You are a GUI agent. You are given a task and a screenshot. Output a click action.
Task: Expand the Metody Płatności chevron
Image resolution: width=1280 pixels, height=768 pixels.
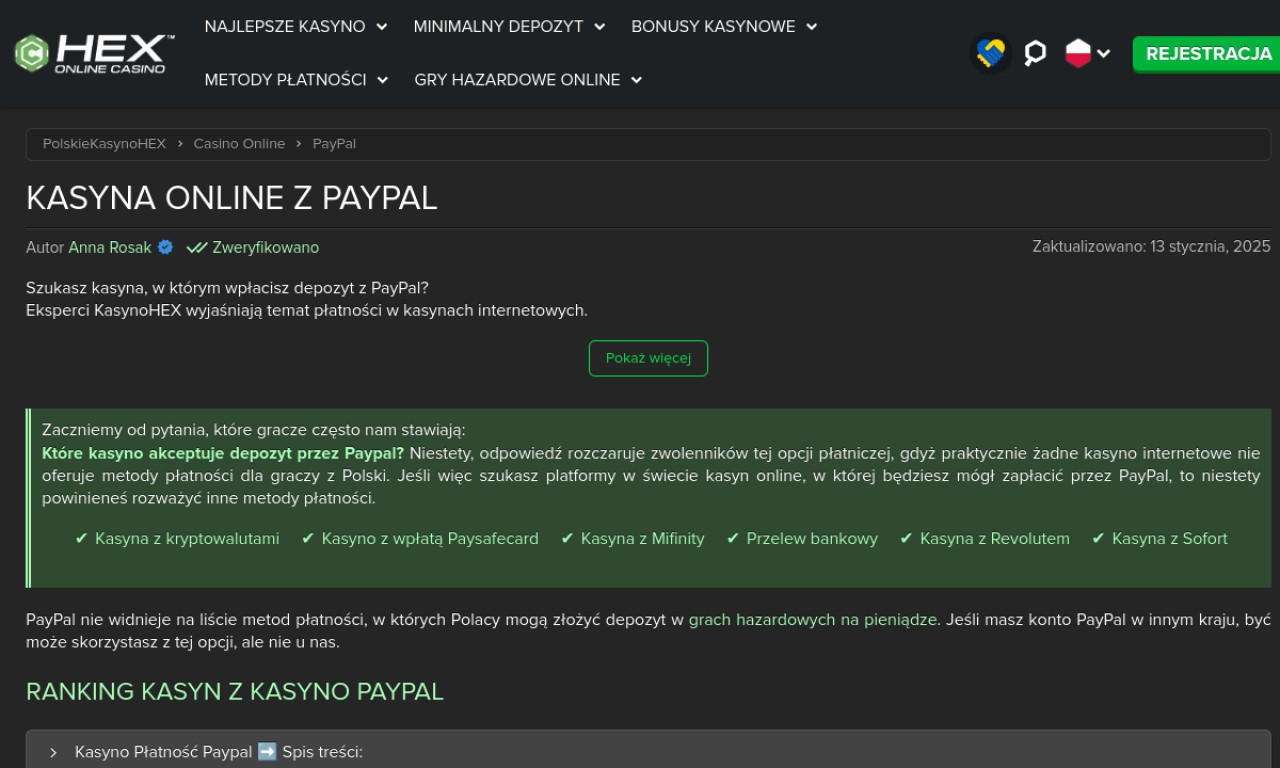click(x=383, y=80)
